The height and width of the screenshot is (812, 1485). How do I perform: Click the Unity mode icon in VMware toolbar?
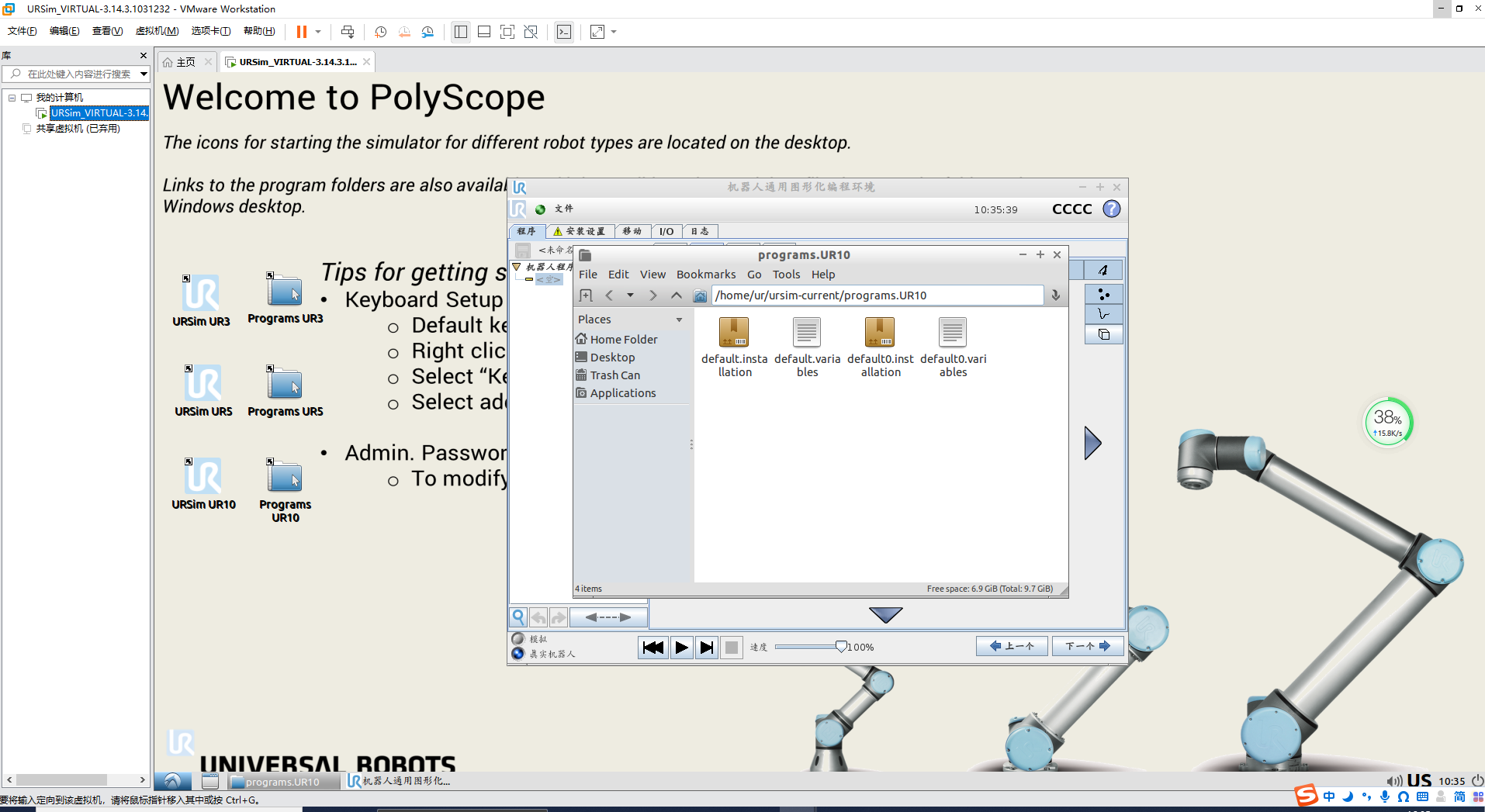click(531, 32)
